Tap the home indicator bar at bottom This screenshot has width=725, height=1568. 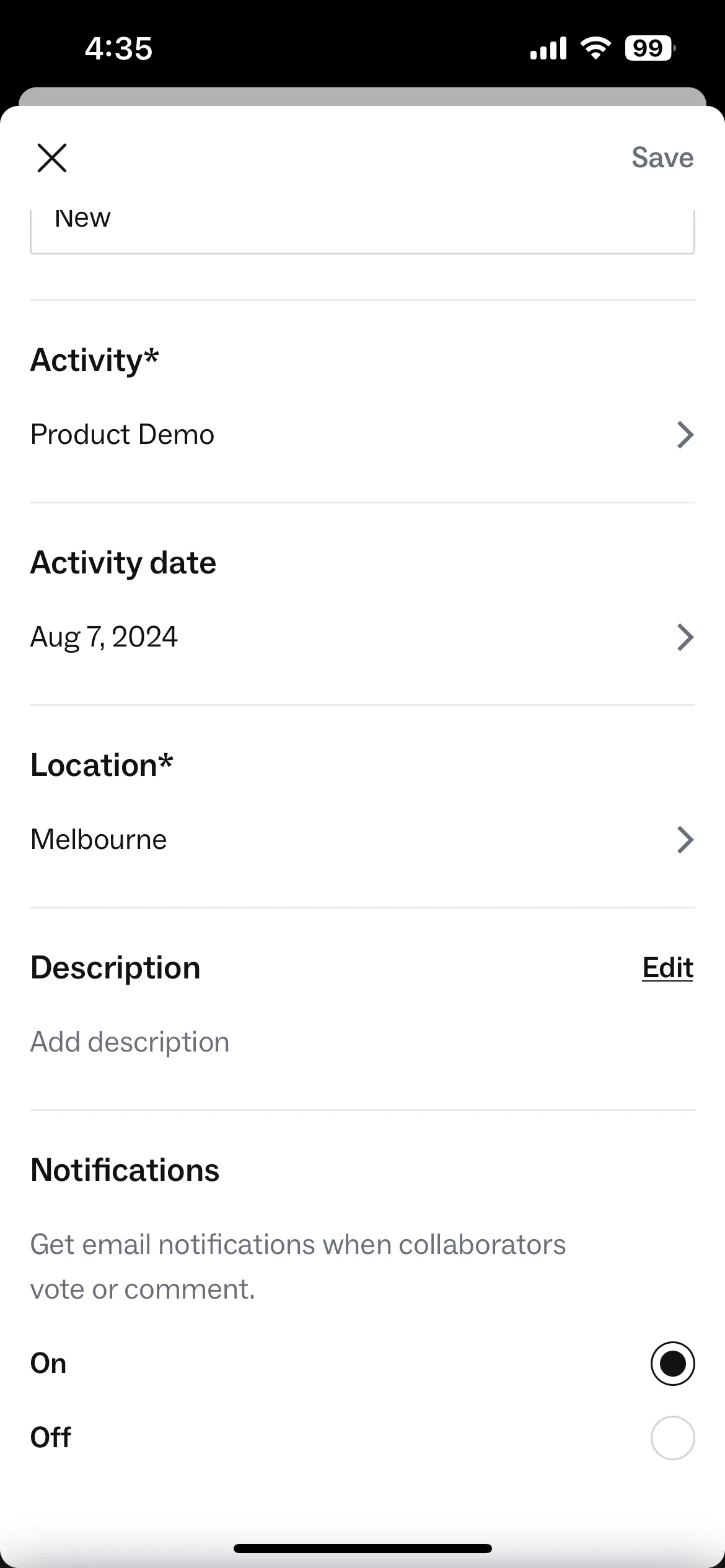362,1548
